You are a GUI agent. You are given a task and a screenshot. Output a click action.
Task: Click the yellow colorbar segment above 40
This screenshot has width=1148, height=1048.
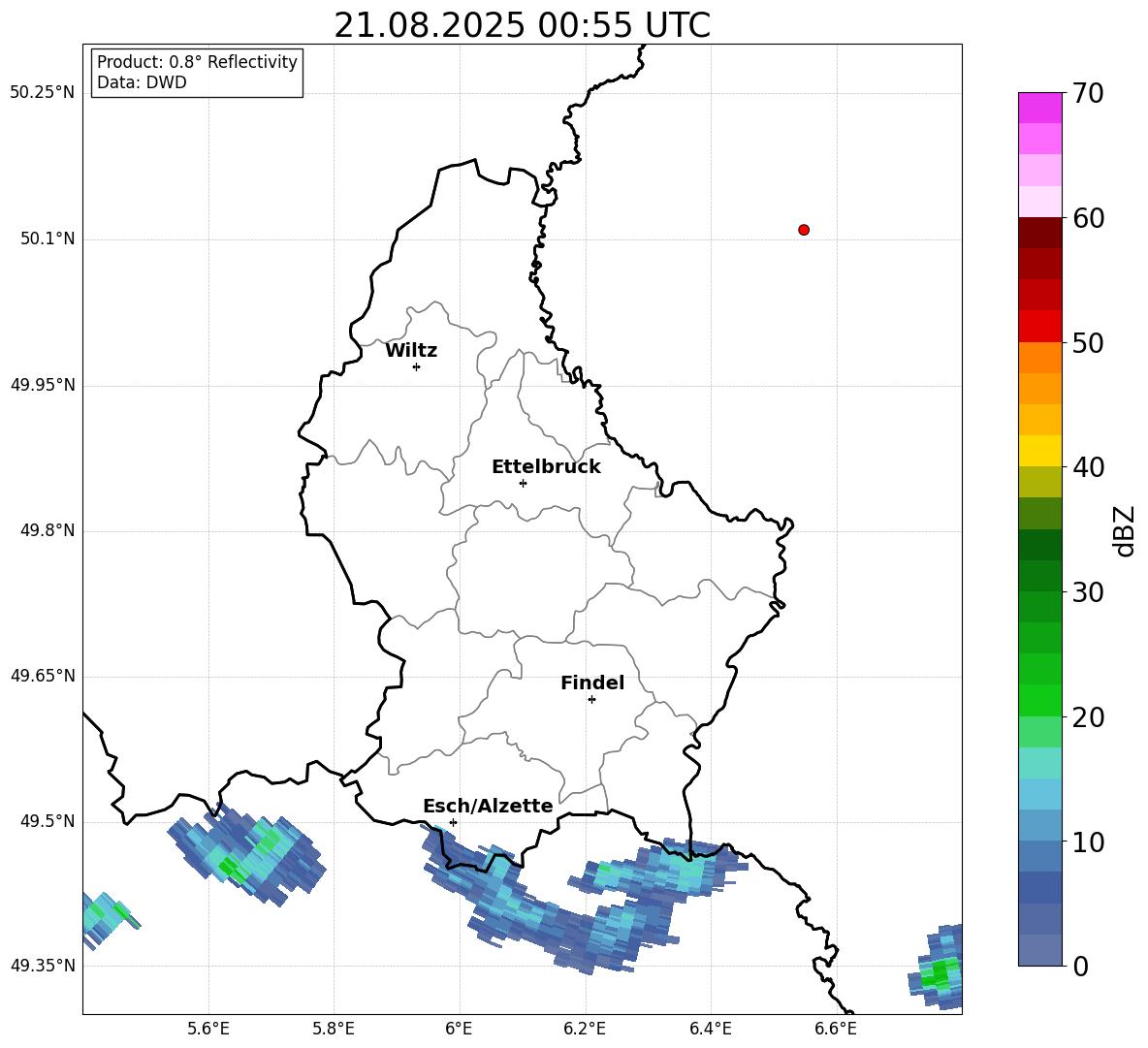tap(1039, 451)
